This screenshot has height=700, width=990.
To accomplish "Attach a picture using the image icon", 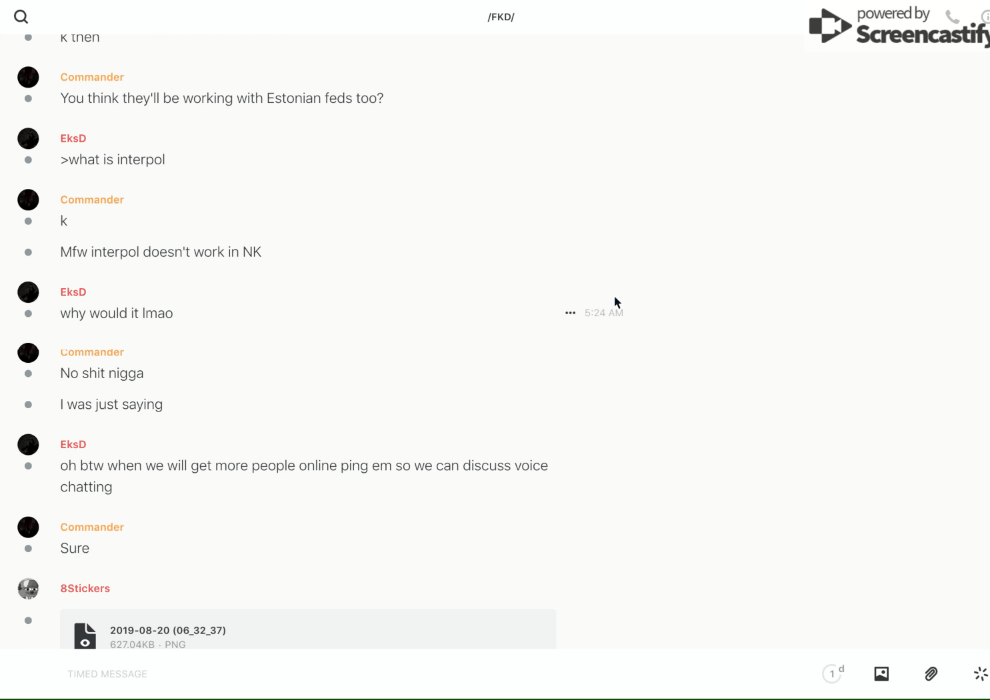I will coord(881,673).
